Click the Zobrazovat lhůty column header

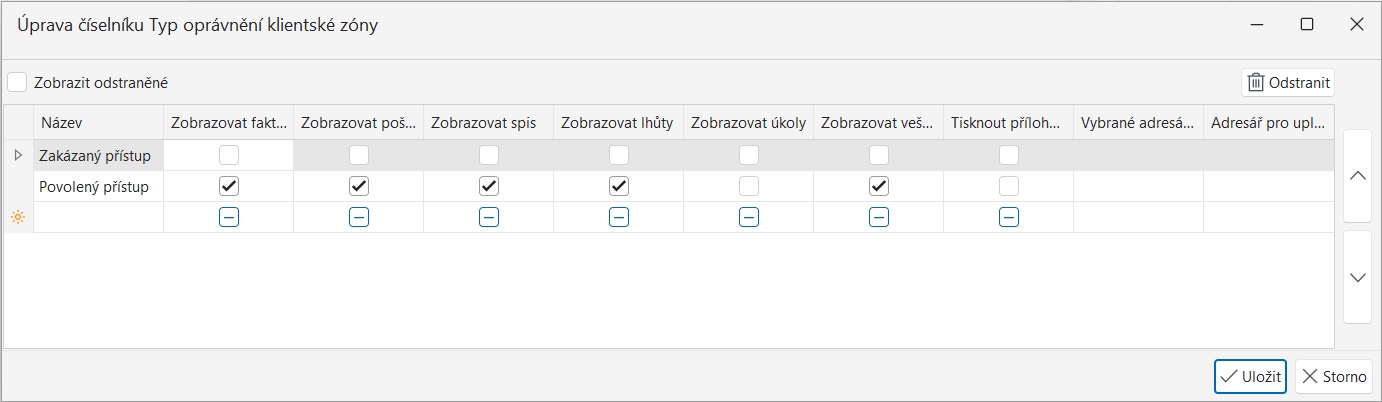tap(617, 123)
